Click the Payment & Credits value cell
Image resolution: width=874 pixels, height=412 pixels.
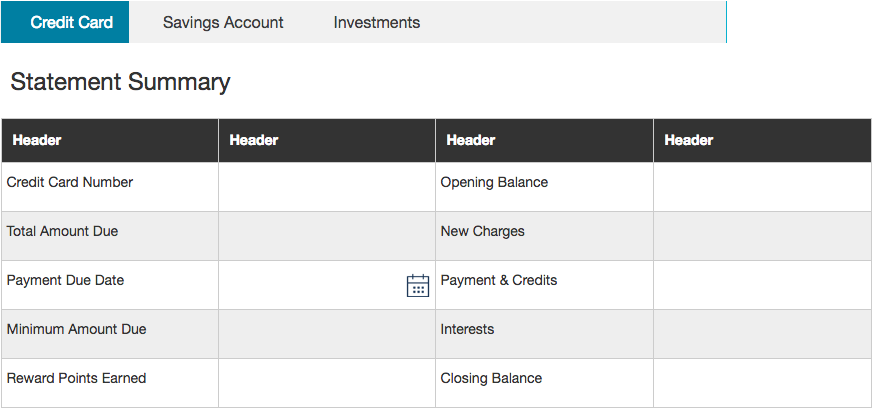[x=762, y=285]
